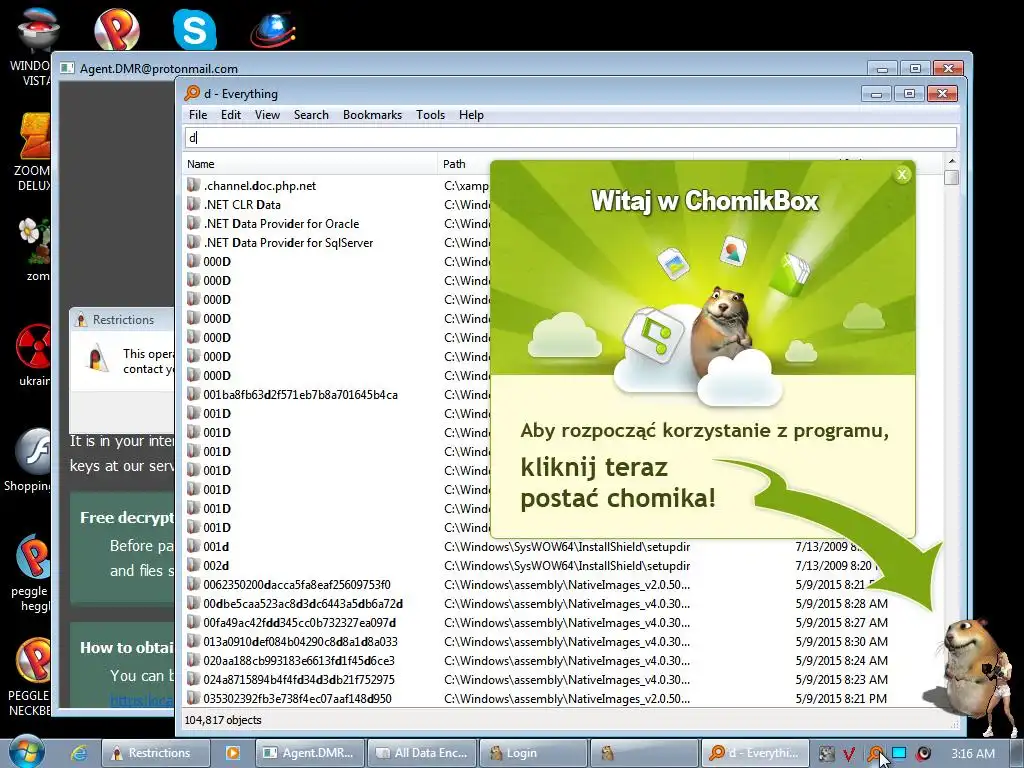Open the Tools menu in Everything
The height and width of the screenshot is (768, 1024).
430,115
